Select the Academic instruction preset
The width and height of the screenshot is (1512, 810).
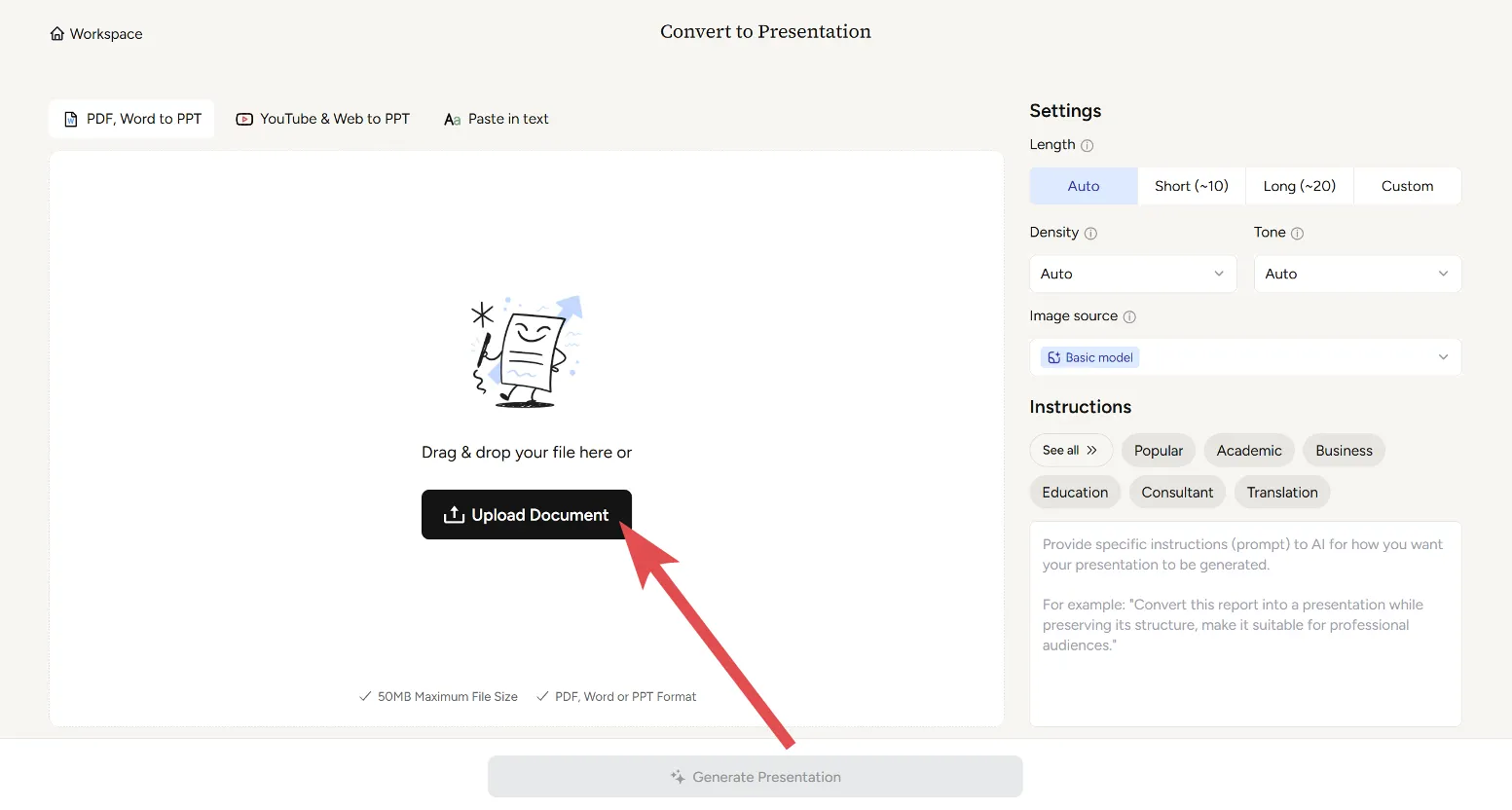pos(1248,451)
